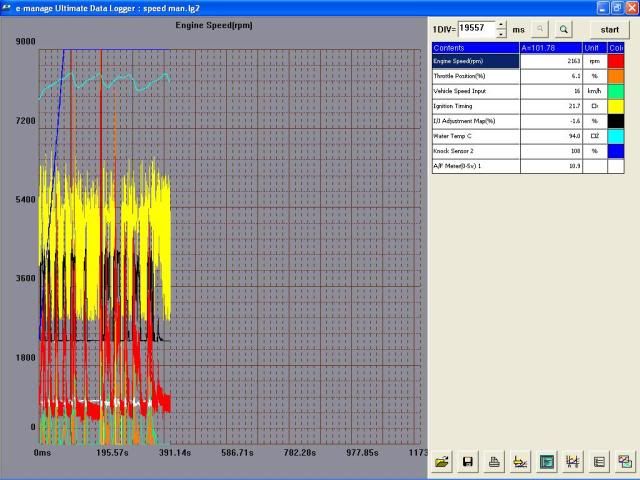Viewport: 640px width, 480px height.
Task: Click the greyed-out magnifier zoom icon
Action: click(x=540, y=29)
